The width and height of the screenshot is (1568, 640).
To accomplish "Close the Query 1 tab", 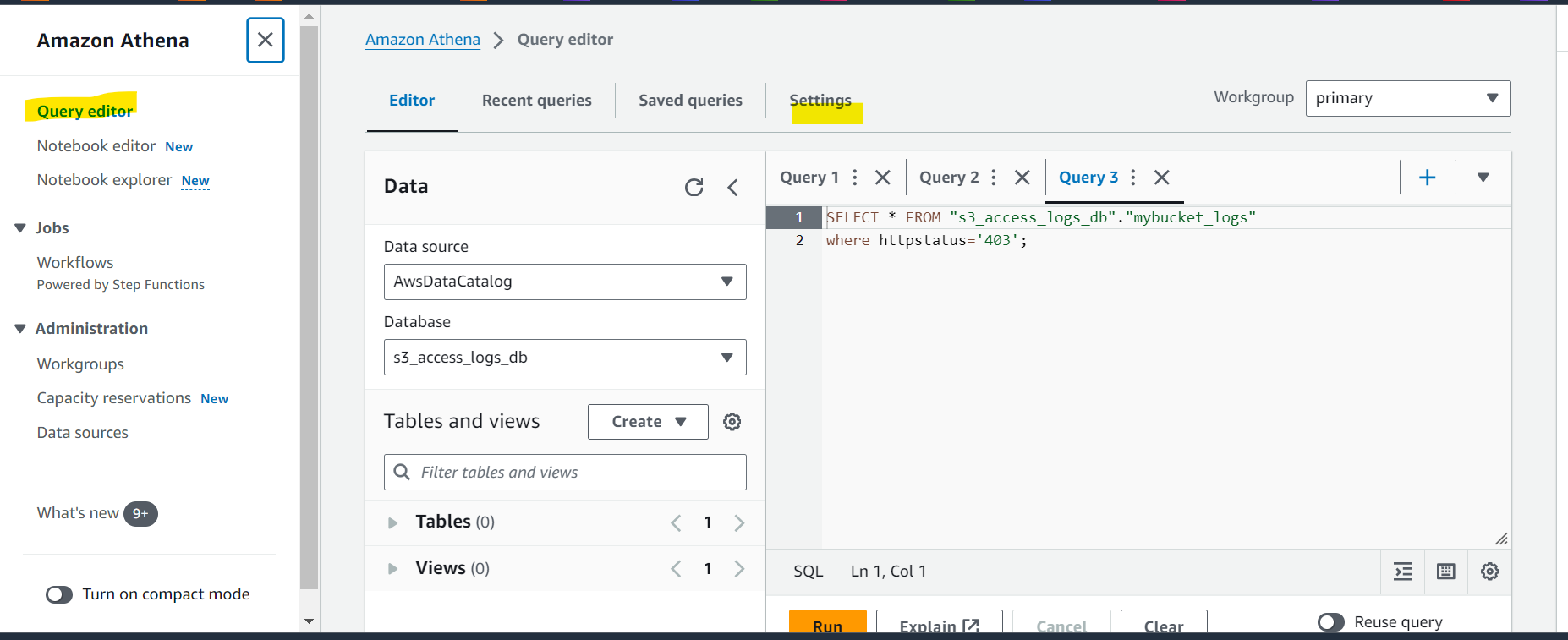I will (883, 178).
